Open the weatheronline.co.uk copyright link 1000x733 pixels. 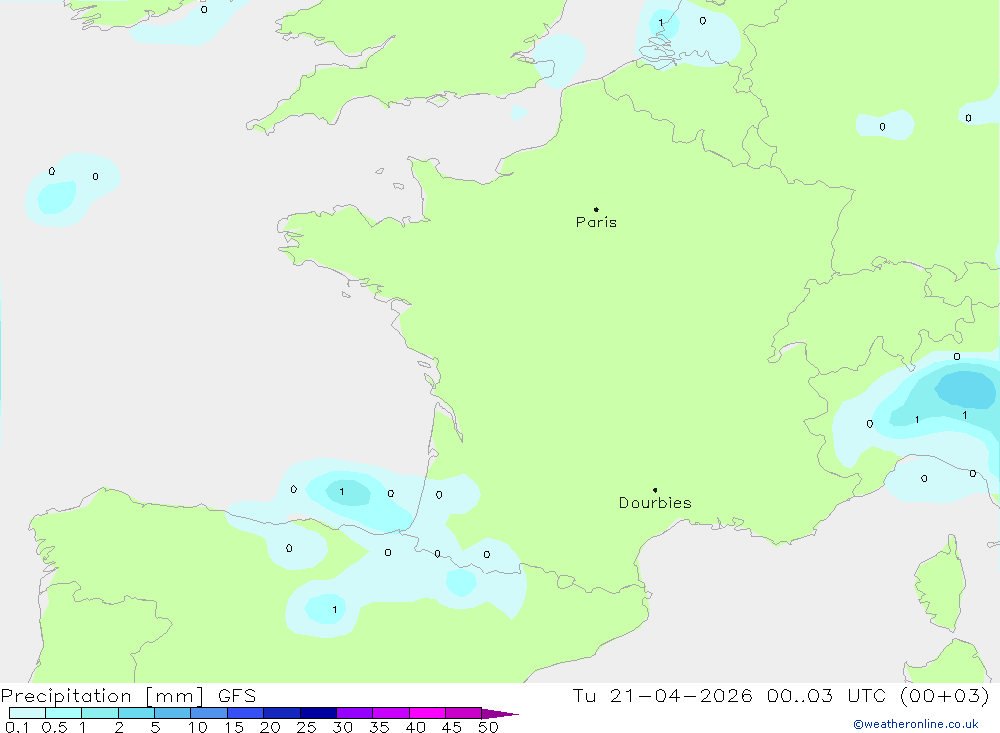pyautogui.click(x=915, y=724)
